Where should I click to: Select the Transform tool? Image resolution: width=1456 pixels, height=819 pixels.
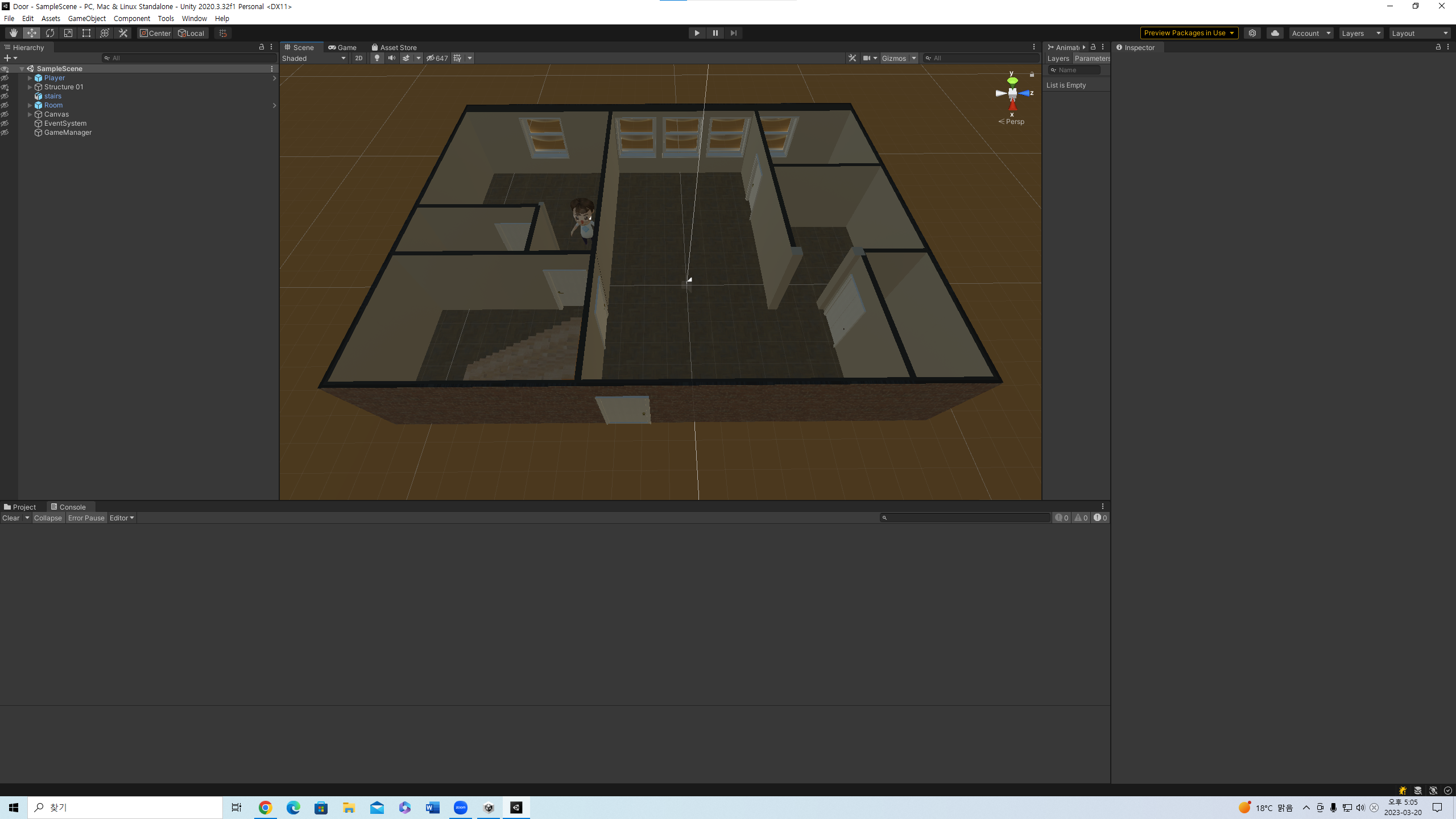click(105, 33)
